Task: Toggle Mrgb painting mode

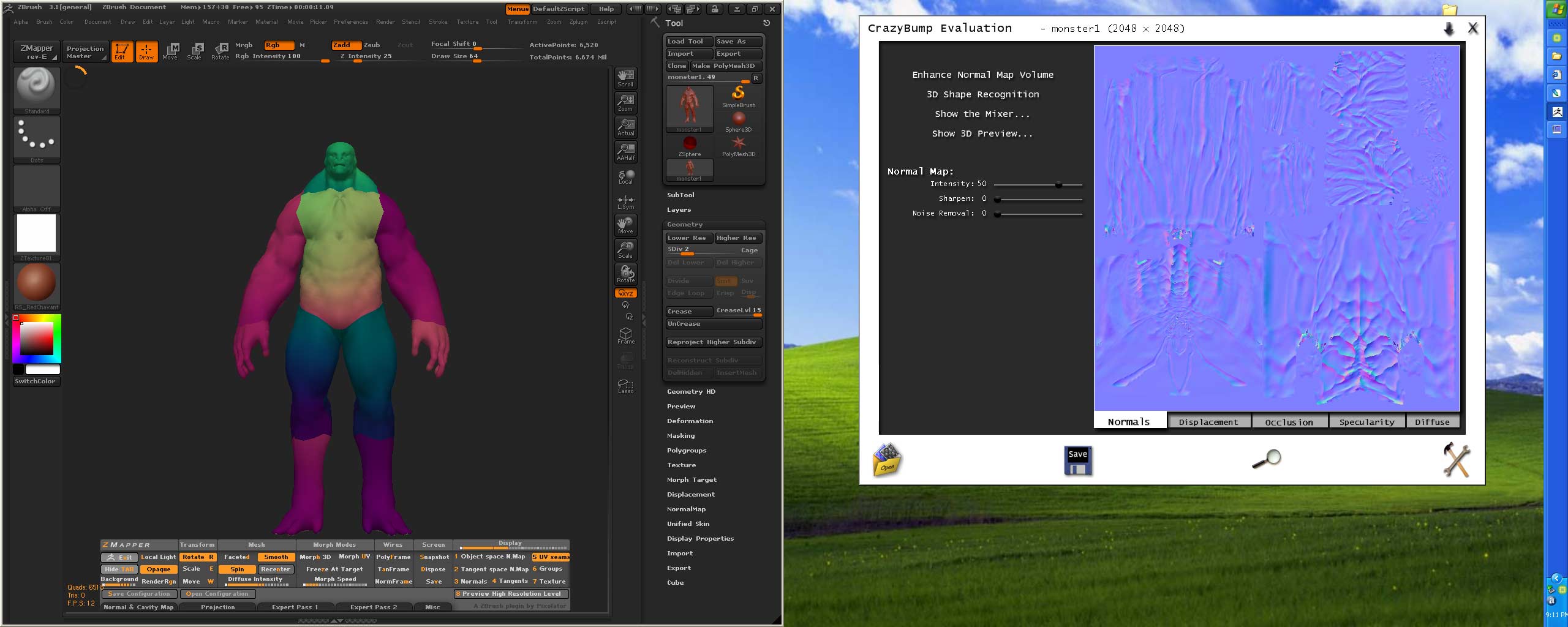Action: coord(244,45)
